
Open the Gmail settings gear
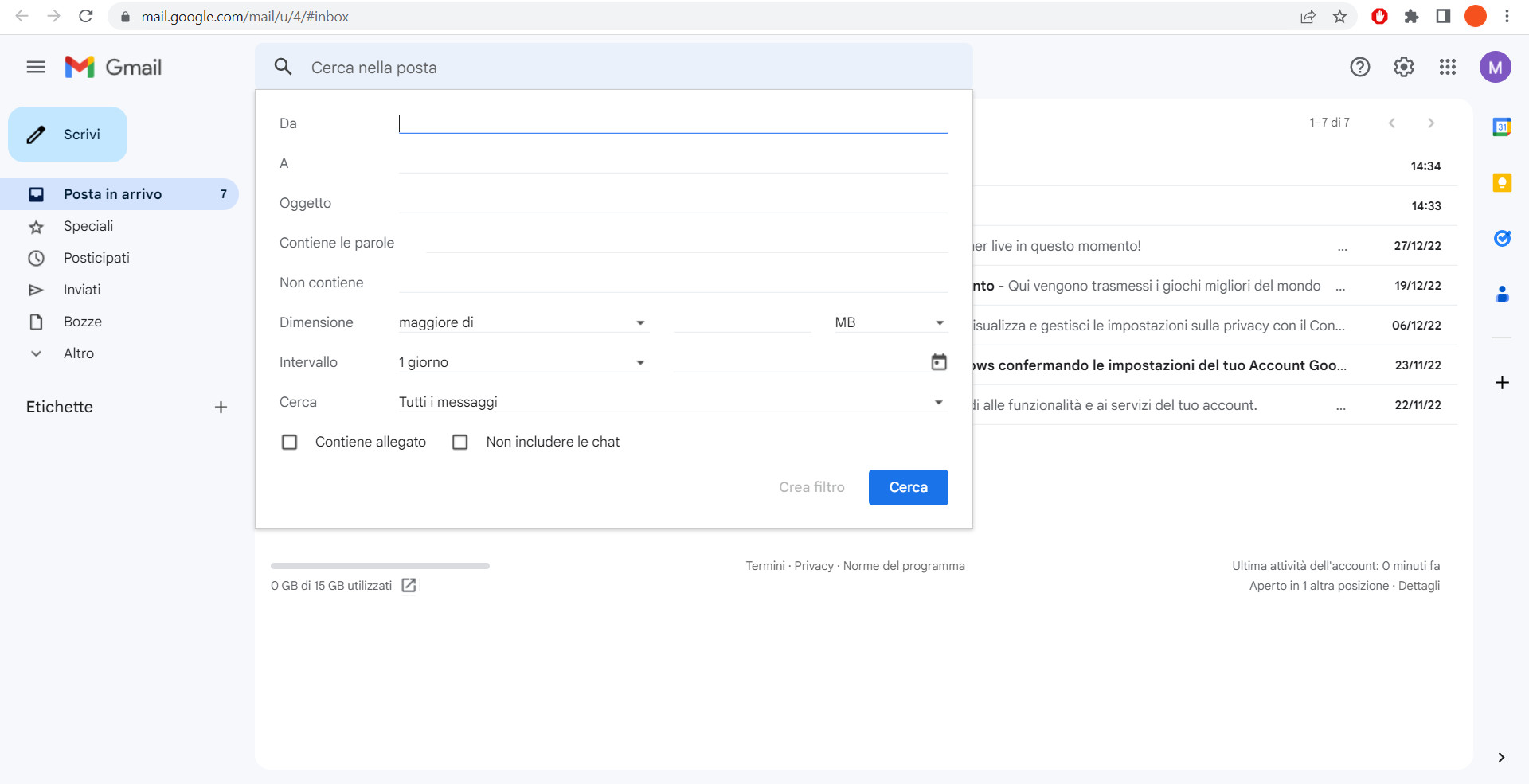1403,67
